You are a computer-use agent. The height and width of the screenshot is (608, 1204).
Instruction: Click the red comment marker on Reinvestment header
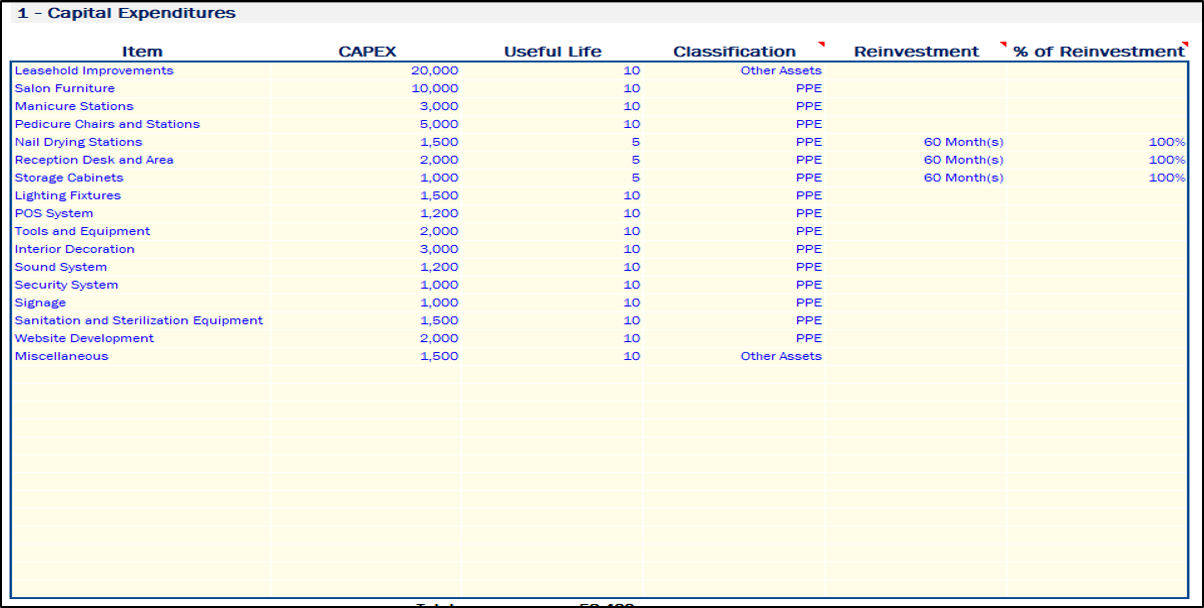coord(1003,45)
